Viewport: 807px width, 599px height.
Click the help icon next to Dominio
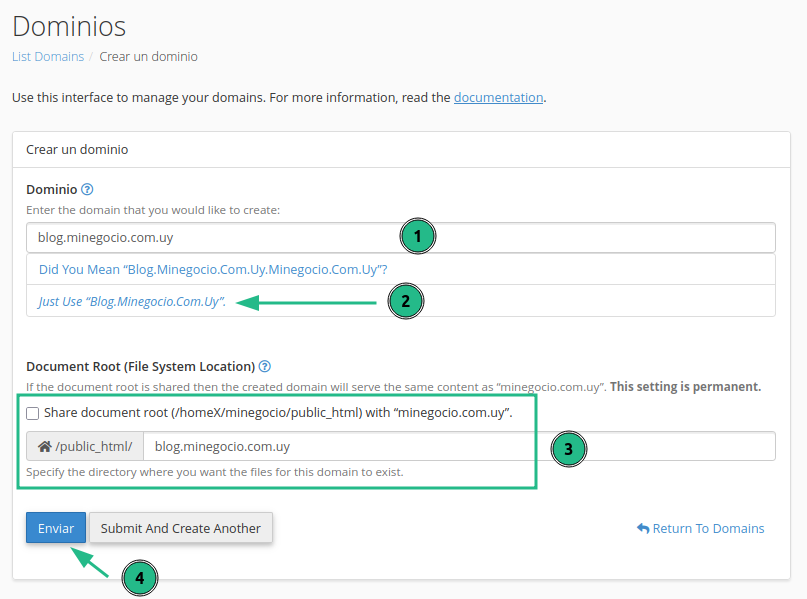pos(87,189)
